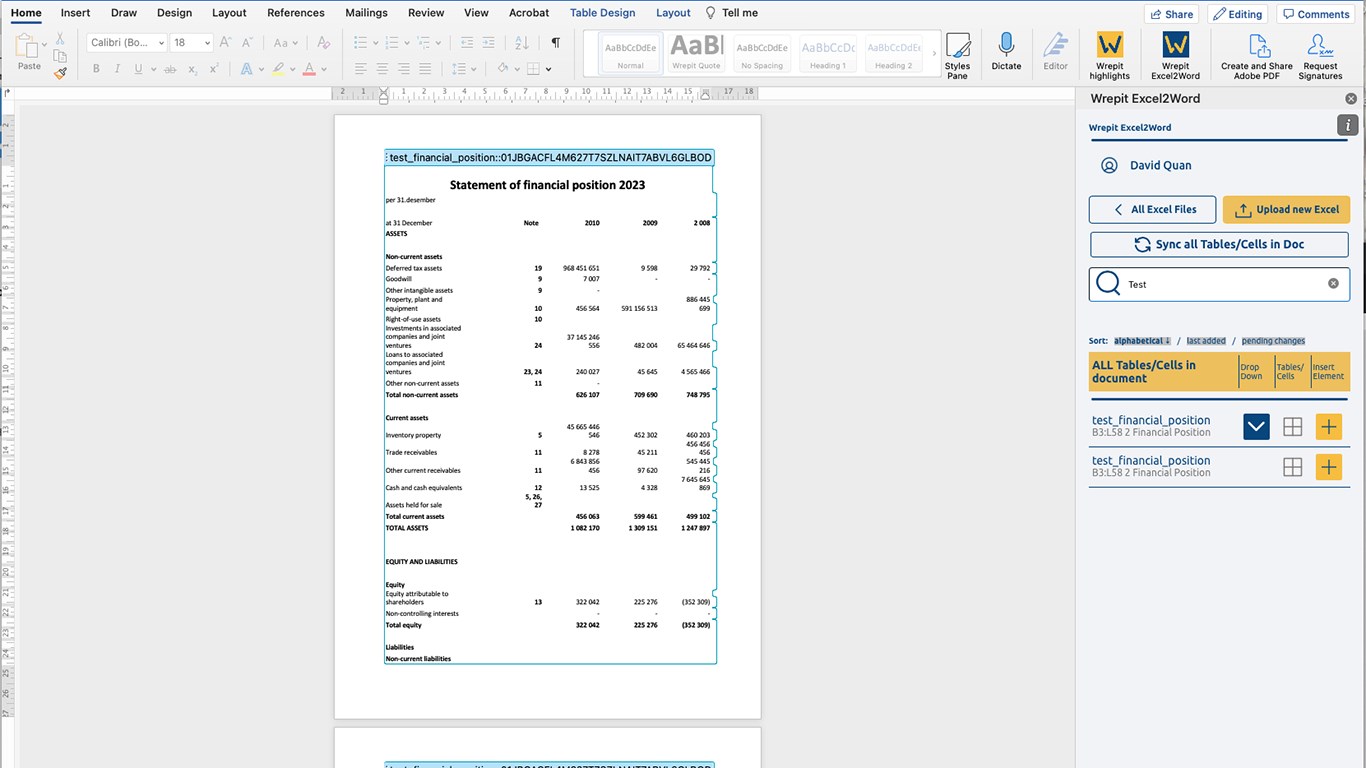Open the Editor tool

pyautogui.click(x=1055, y=52)
